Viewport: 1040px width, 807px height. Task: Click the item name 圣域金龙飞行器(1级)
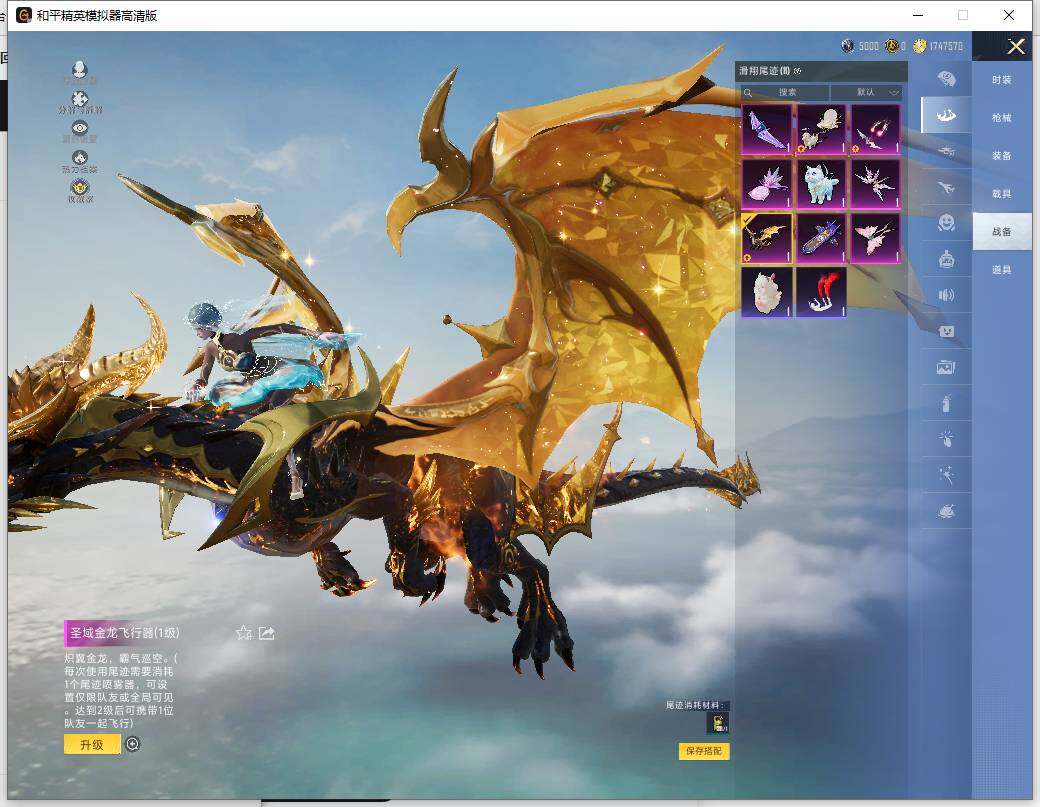click(125, 633)
